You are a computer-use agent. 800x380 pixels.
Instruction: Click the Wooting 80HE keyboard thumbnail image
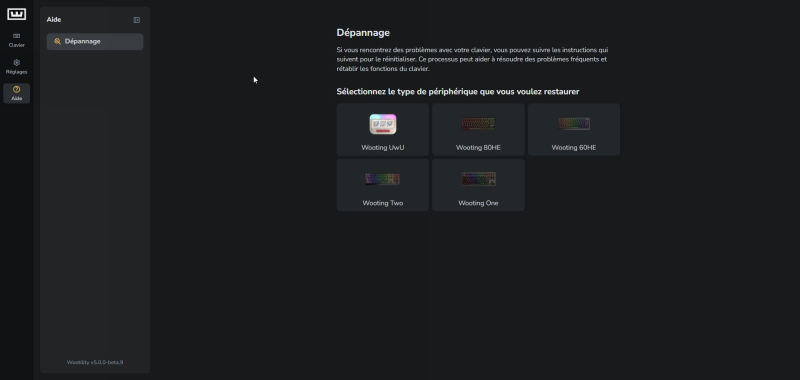[478, 123]
